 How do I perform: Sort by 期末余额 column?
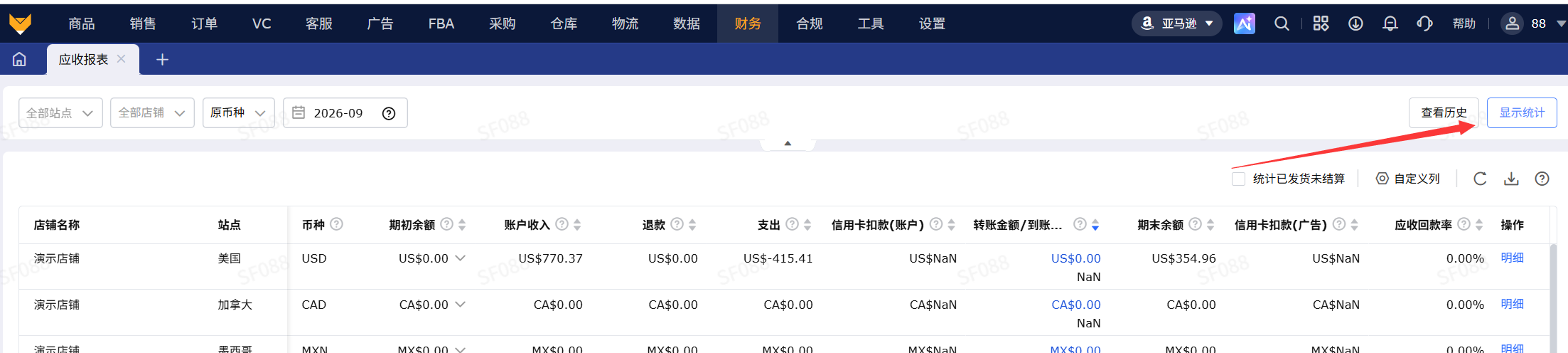(1210, 225)
